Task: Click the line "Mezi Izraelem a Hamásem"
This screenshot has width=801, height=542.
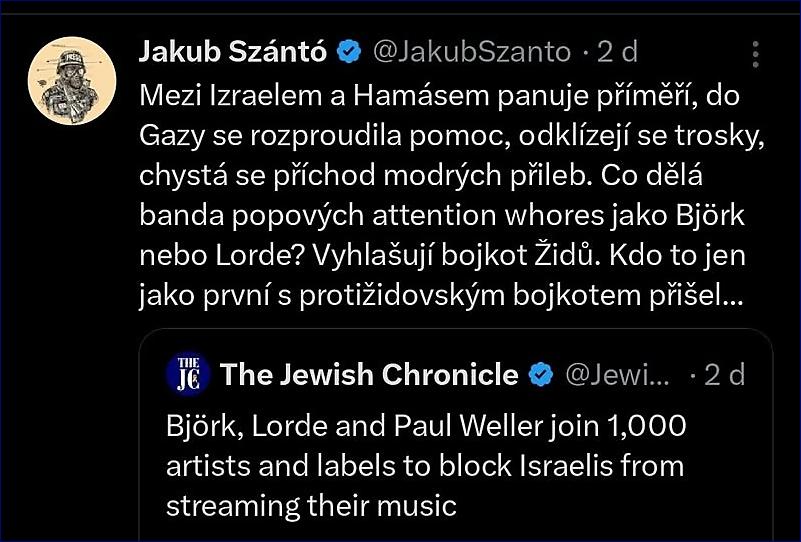Action: click(x=287, y=96)
